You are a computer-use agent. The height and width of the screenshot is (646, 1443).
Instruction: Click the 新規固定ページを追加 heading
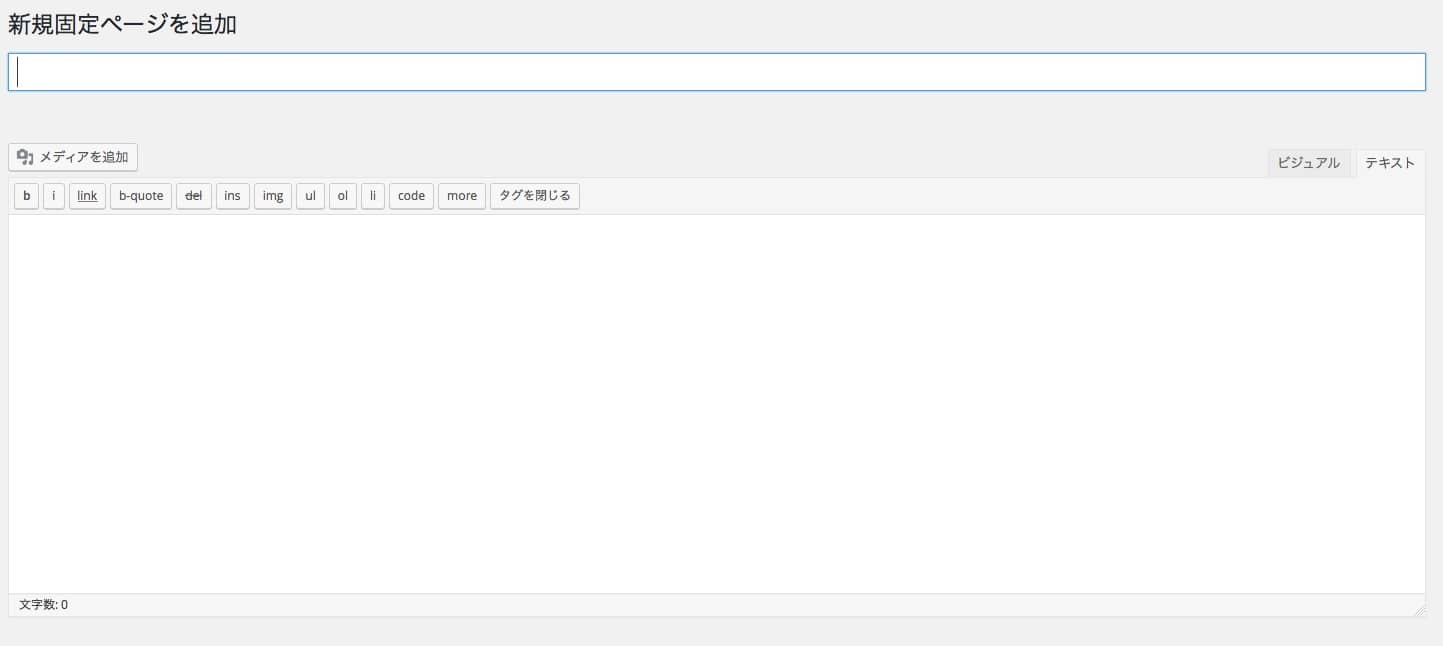[122, 24]
